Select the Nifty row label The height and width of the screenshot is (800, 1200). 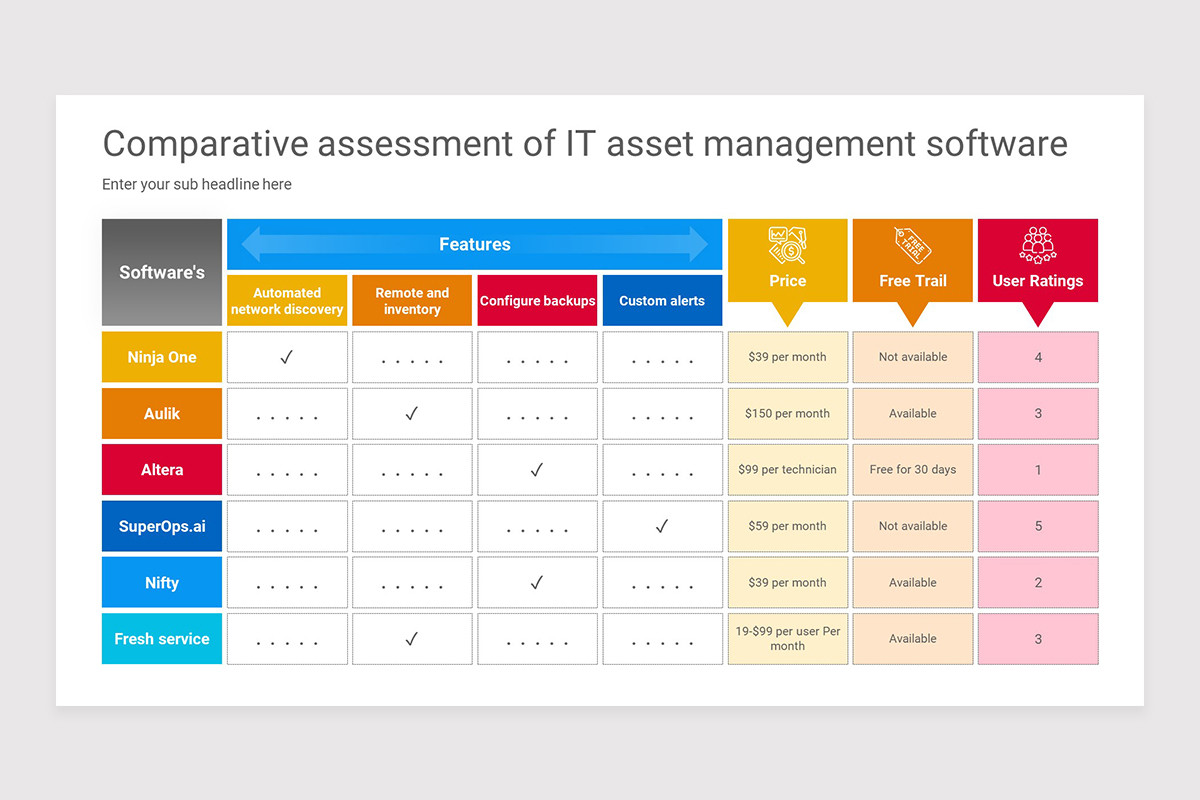tap(162, 582)
